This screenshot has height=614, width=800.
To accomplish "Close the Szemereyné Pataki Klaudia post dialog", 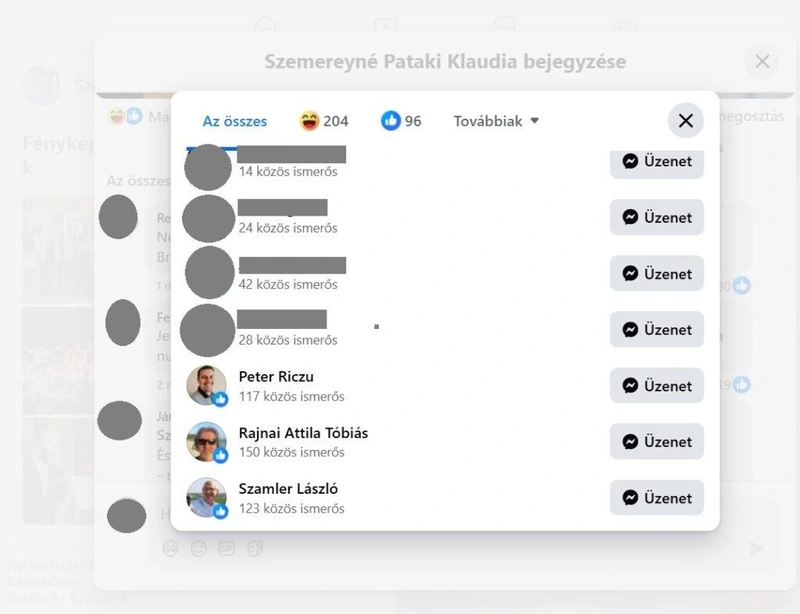I will (x=762, y=61).
